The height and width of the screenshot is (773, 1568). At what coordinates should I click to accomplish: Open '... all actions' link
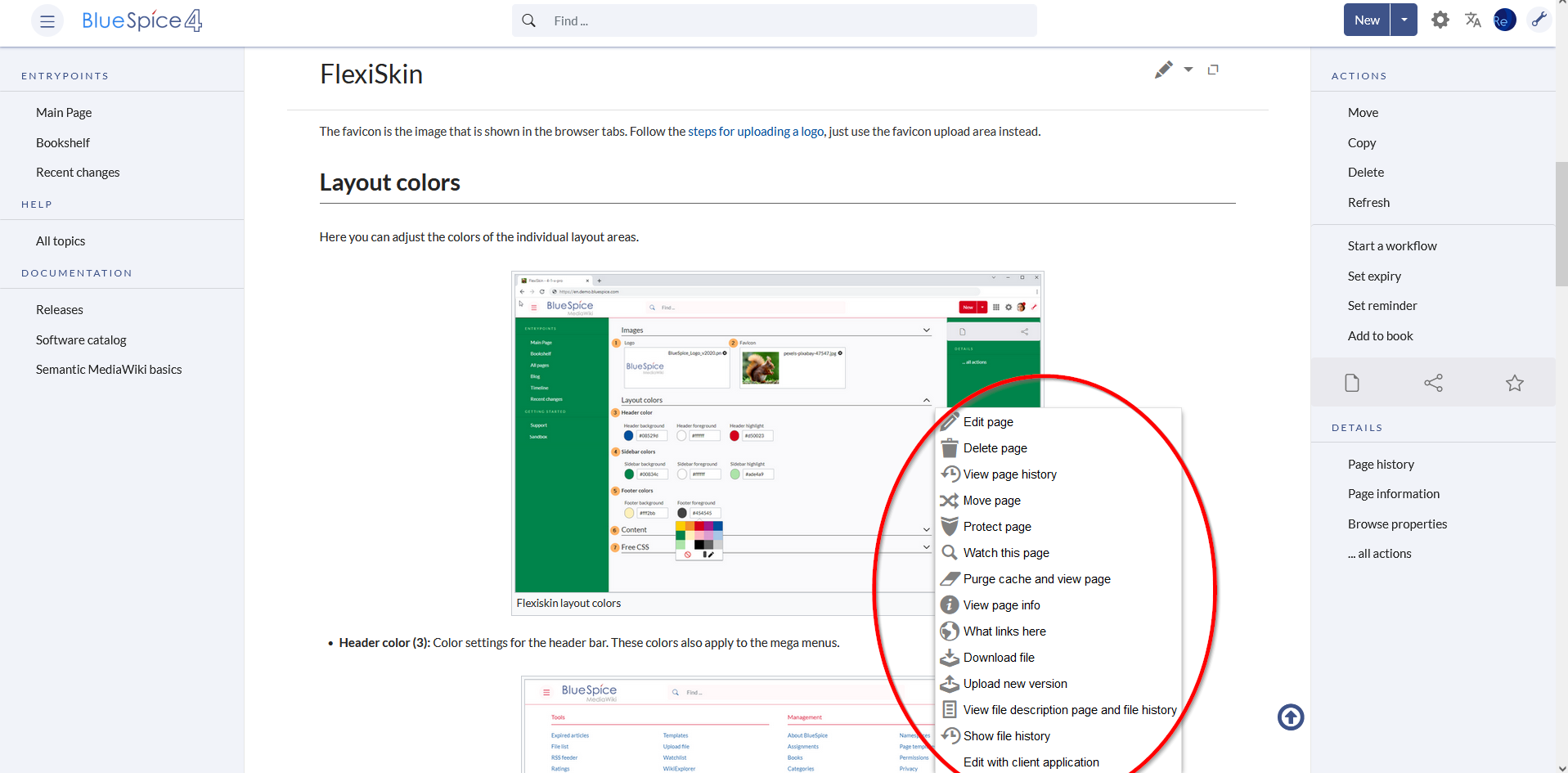1380,554
